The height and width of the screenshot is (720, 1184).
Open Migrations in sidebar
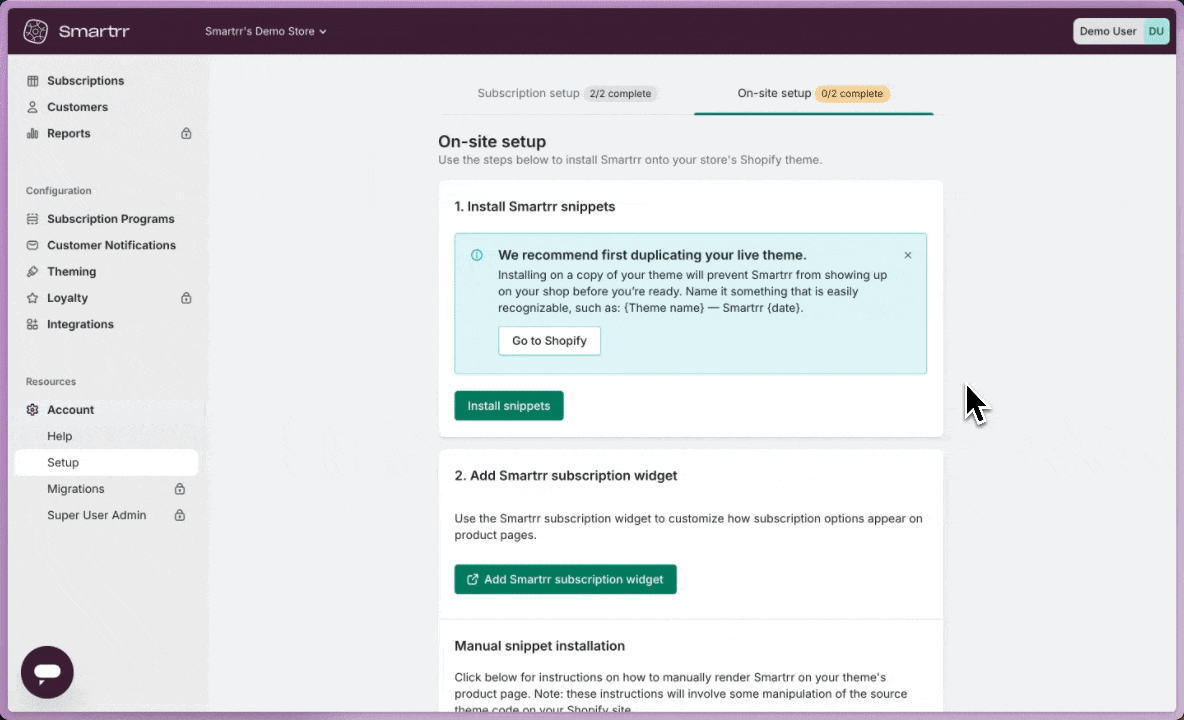76,489
